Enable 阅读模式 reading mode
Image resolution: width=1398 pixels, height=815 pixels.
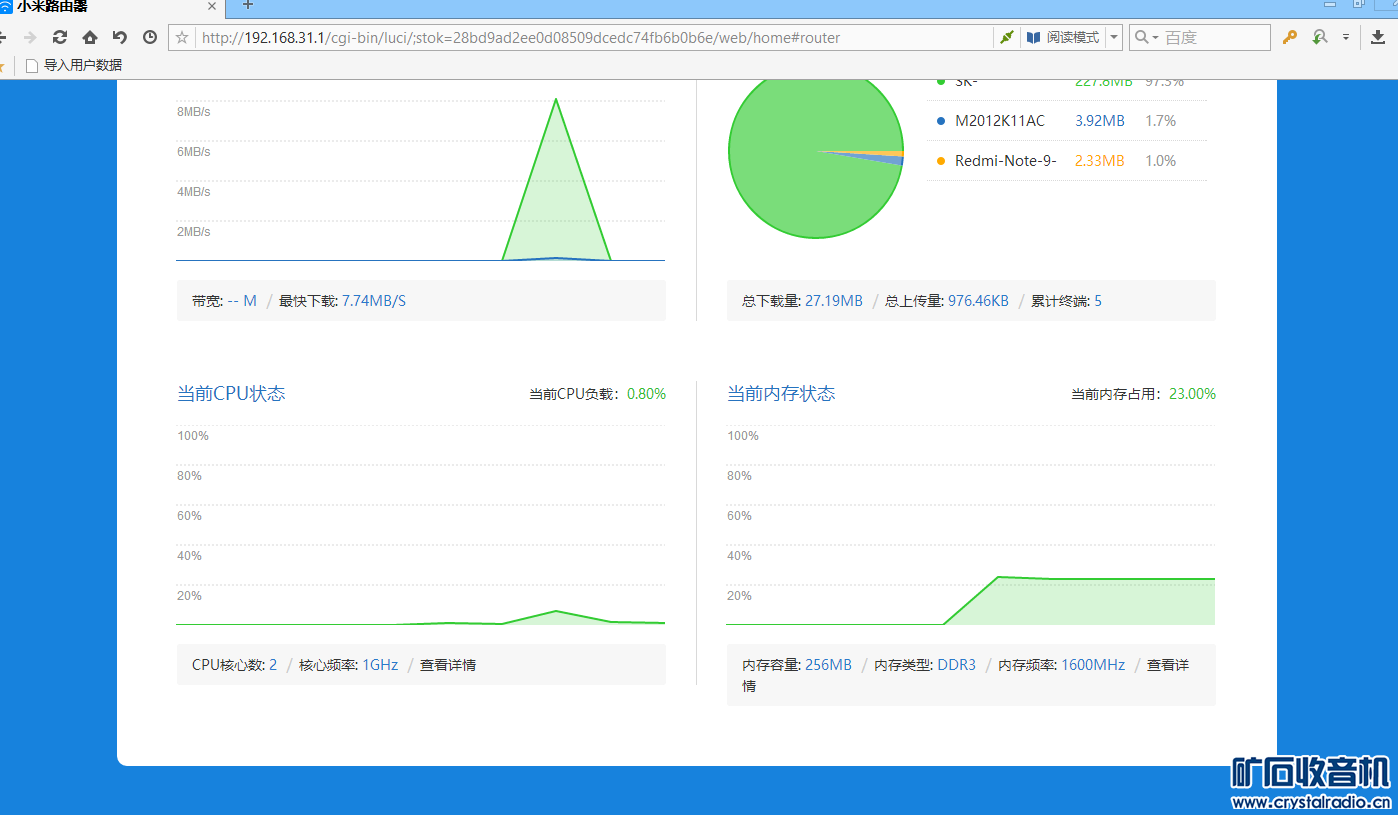point(1063,37)
